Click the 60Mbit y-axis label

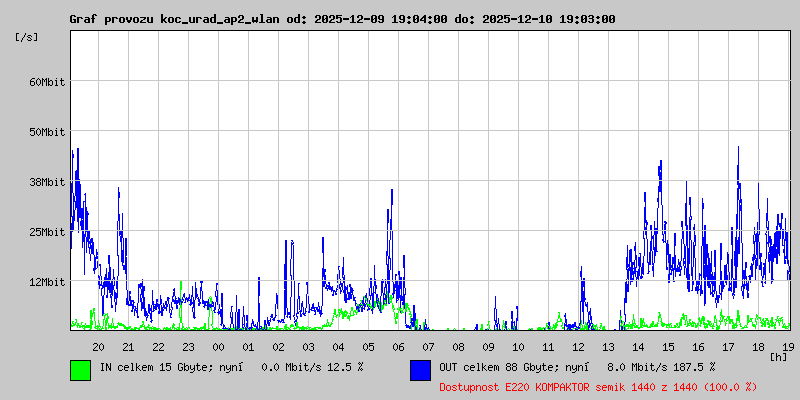(47, 82)
